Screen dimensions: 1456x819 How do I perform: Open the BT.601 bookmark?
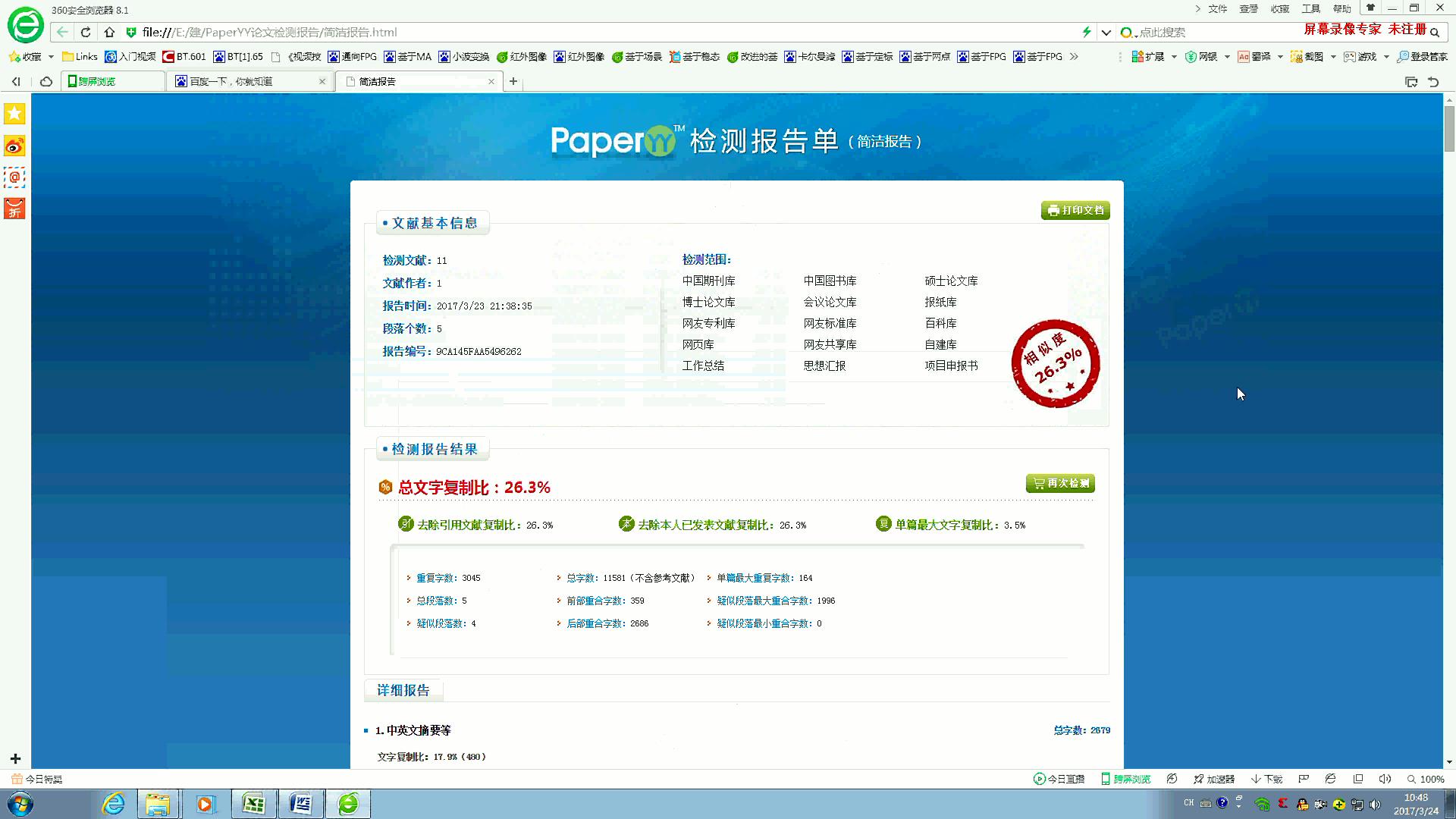pos(184,57)
